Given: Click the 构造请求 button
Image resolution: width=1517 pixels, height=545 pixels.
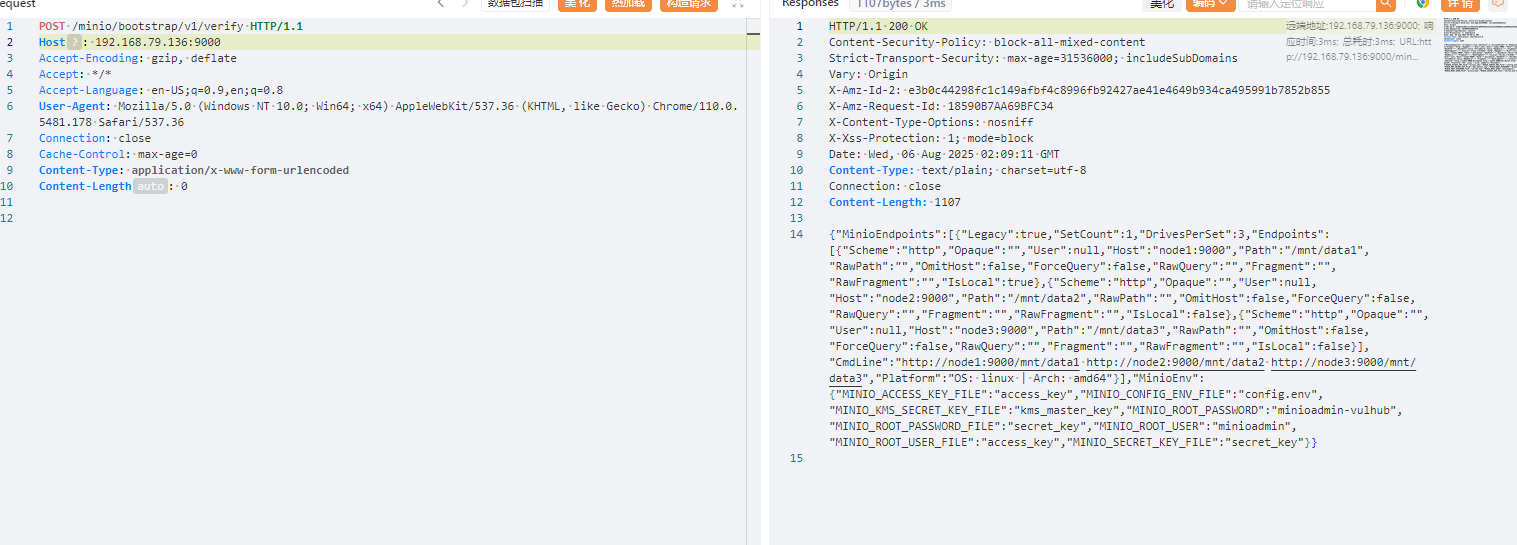Looking at the screenshot, I should pos(690,4).
